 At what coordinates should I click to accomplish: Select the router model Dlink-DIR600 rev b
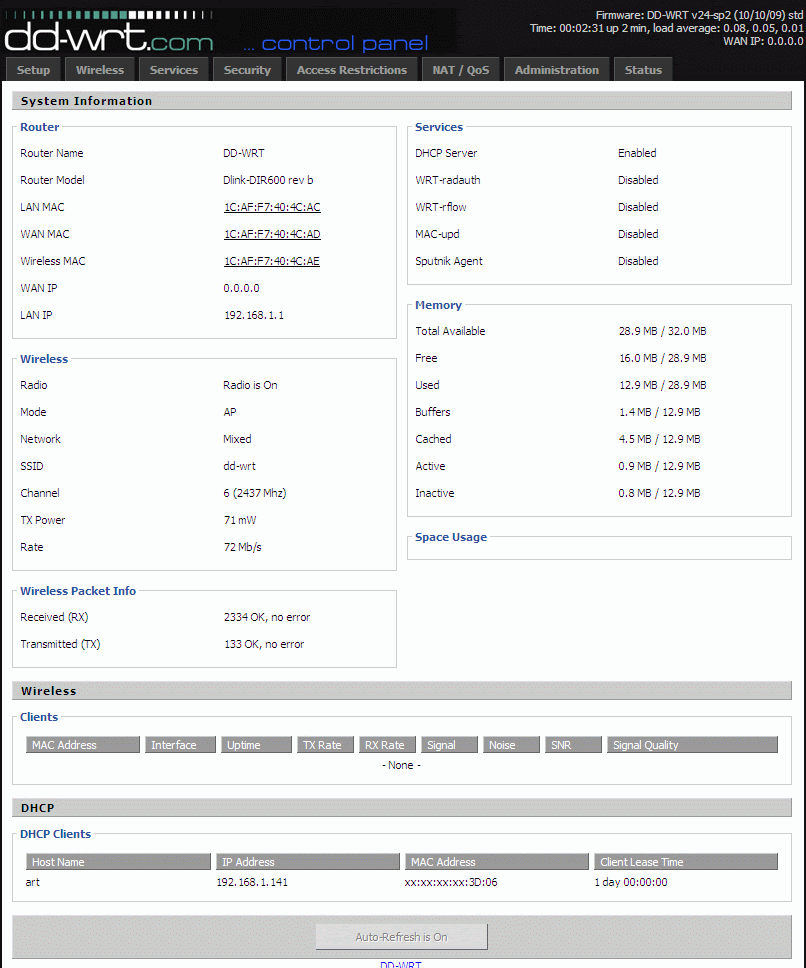pyautogui.click(x=268, y=180)
